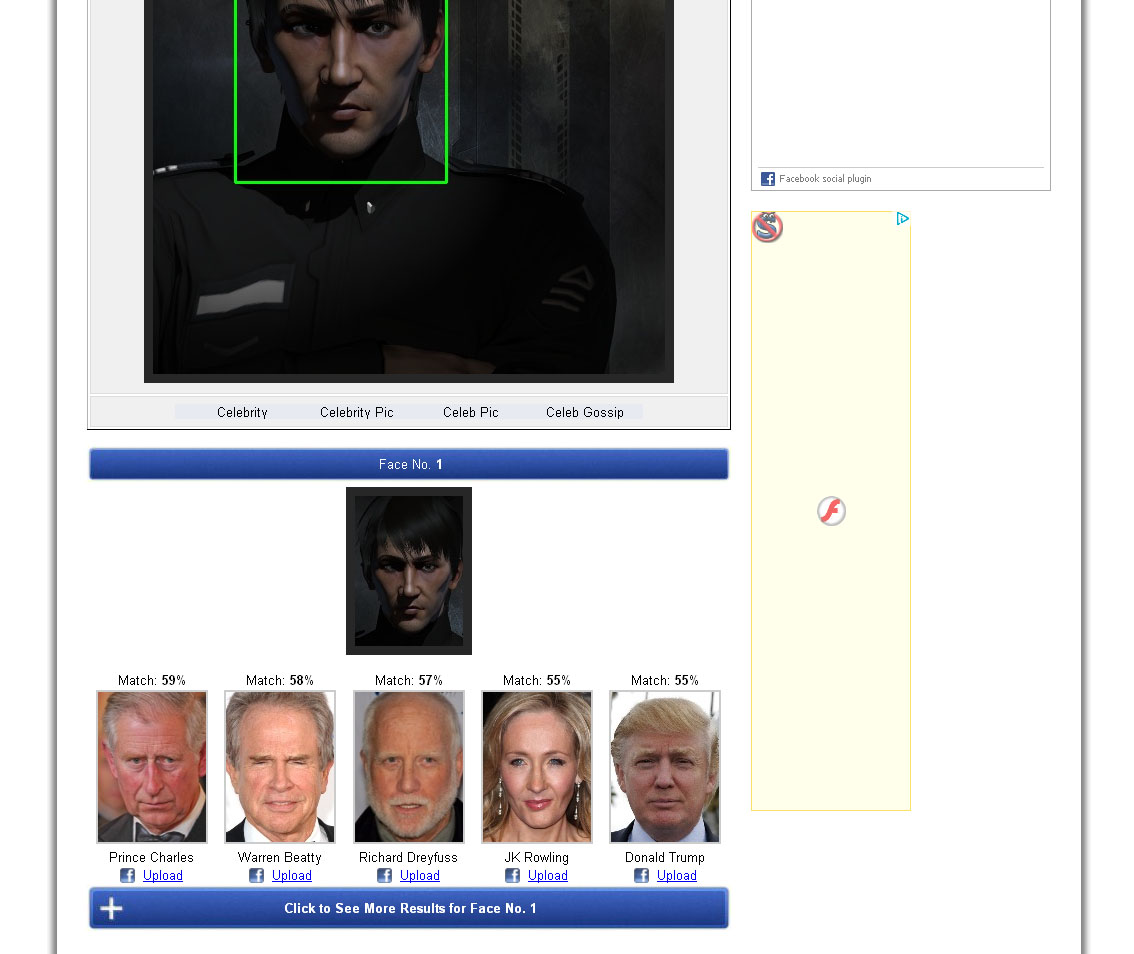Image resolution: width=1134 pixels, height=954 pixels.
Task: Click the blocked ad icon at the ad's corner
Action: click(x=767, y=227)
